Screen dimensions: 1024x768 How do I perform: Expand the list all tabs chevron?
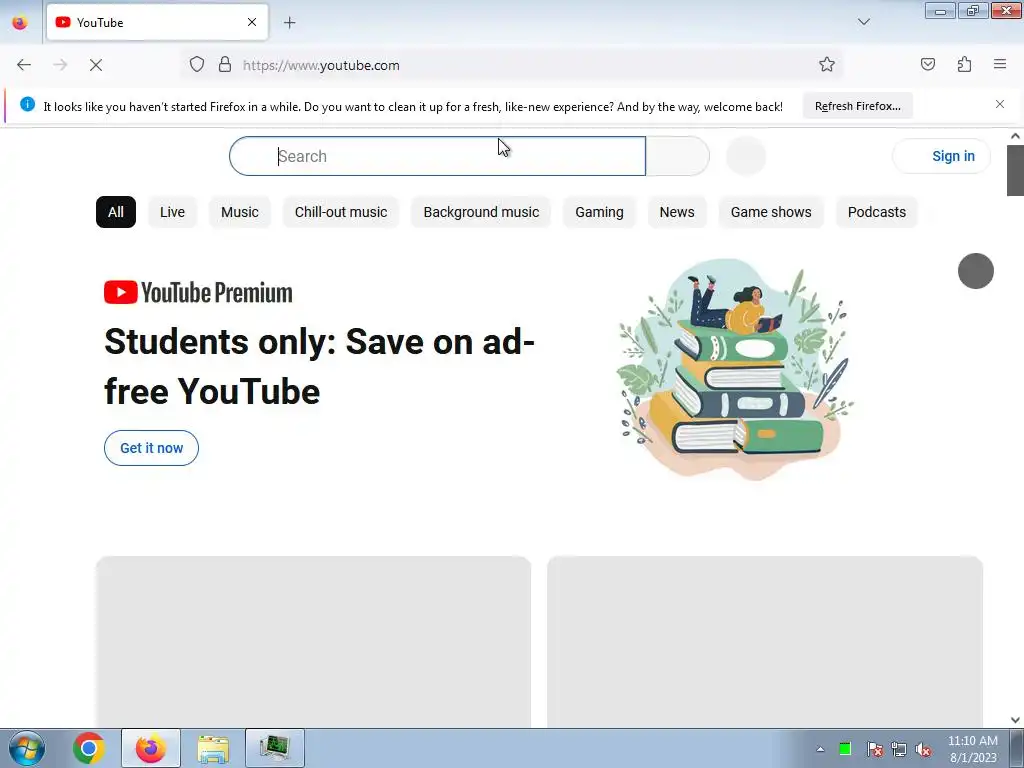coord(863,22)
